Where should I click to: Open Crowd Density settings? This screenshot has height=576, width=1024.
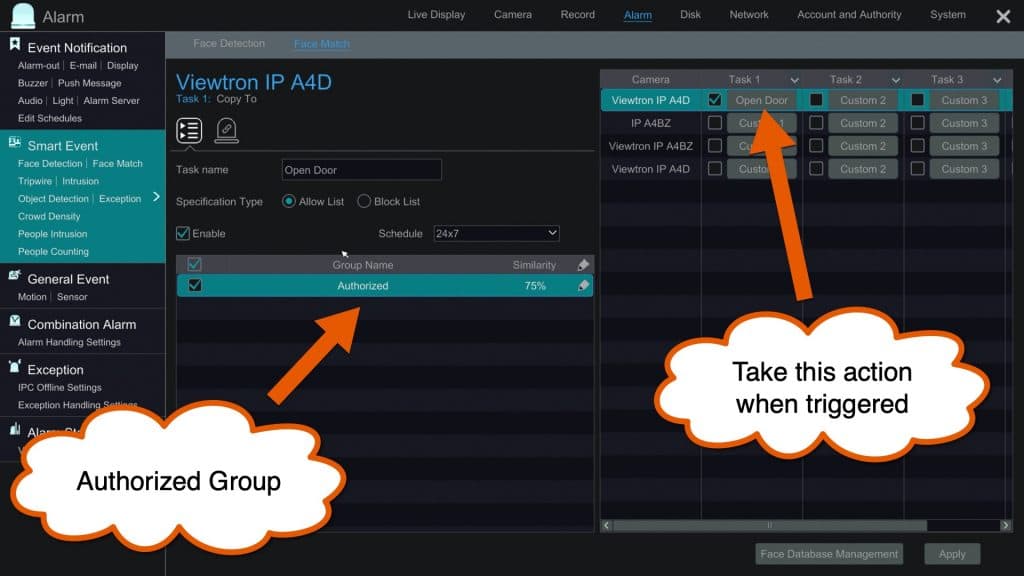tap(49, 216)
